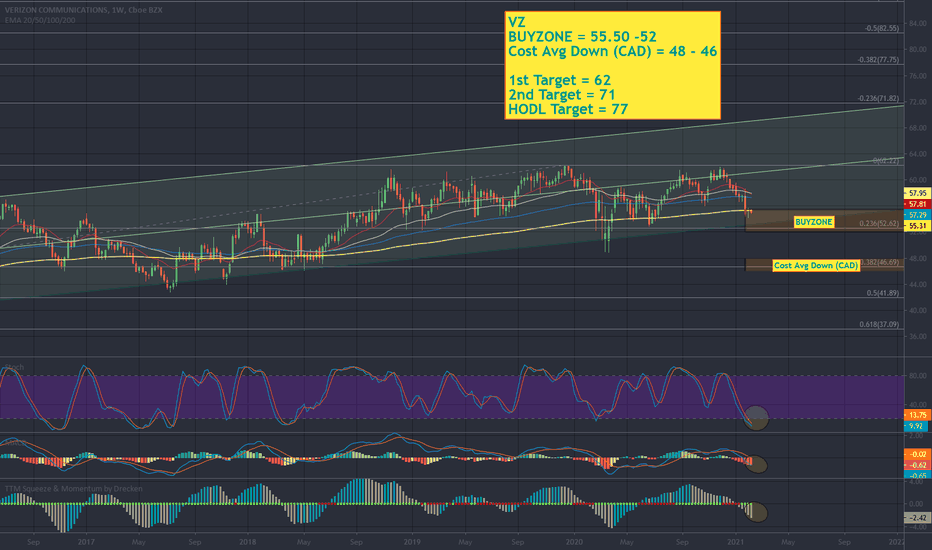Click the blue 57.29 price tag
This screenshot has height=550, width=932.
click(917, 215)
